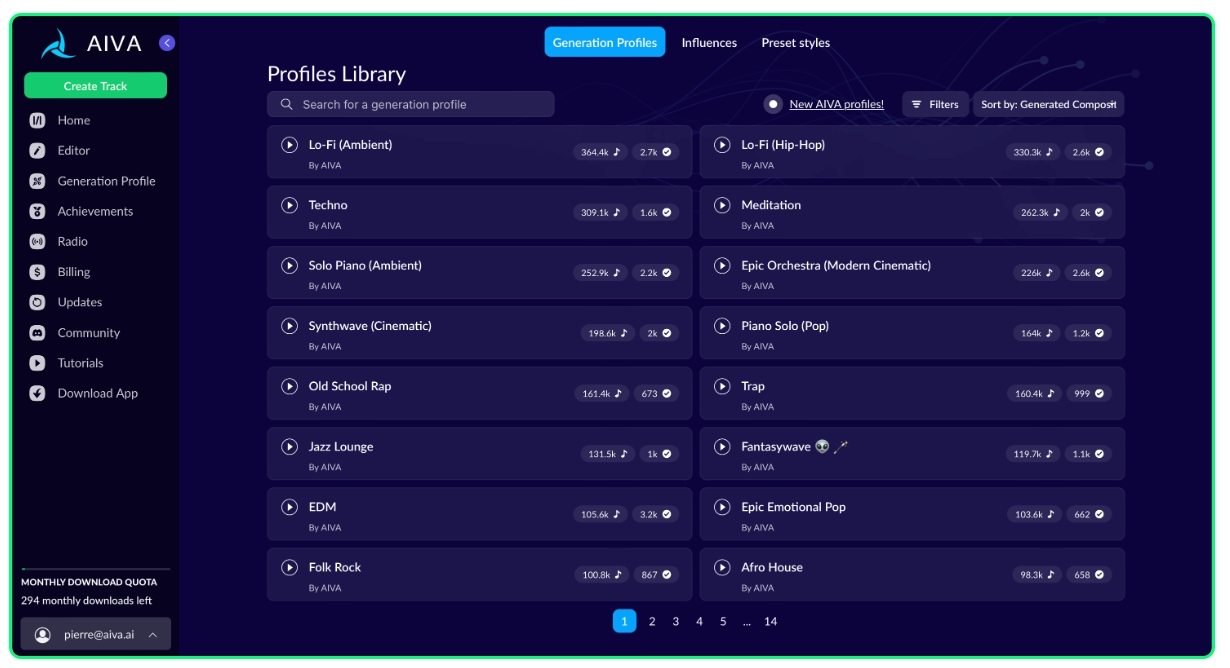Open Community in the sidebar

point(89,333)
